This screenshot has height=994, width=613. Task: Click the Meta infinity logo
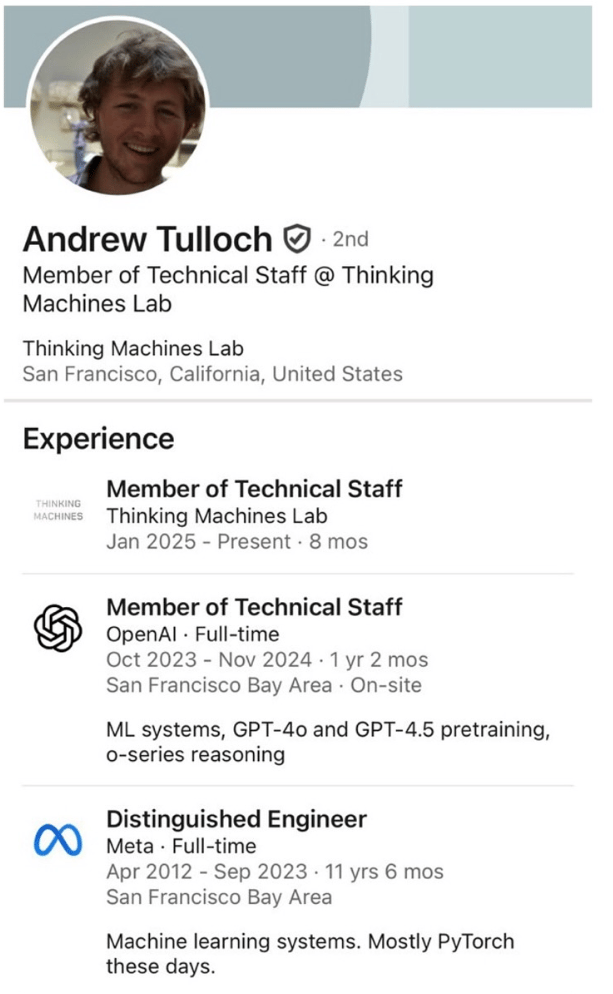(x=58, y=840)
